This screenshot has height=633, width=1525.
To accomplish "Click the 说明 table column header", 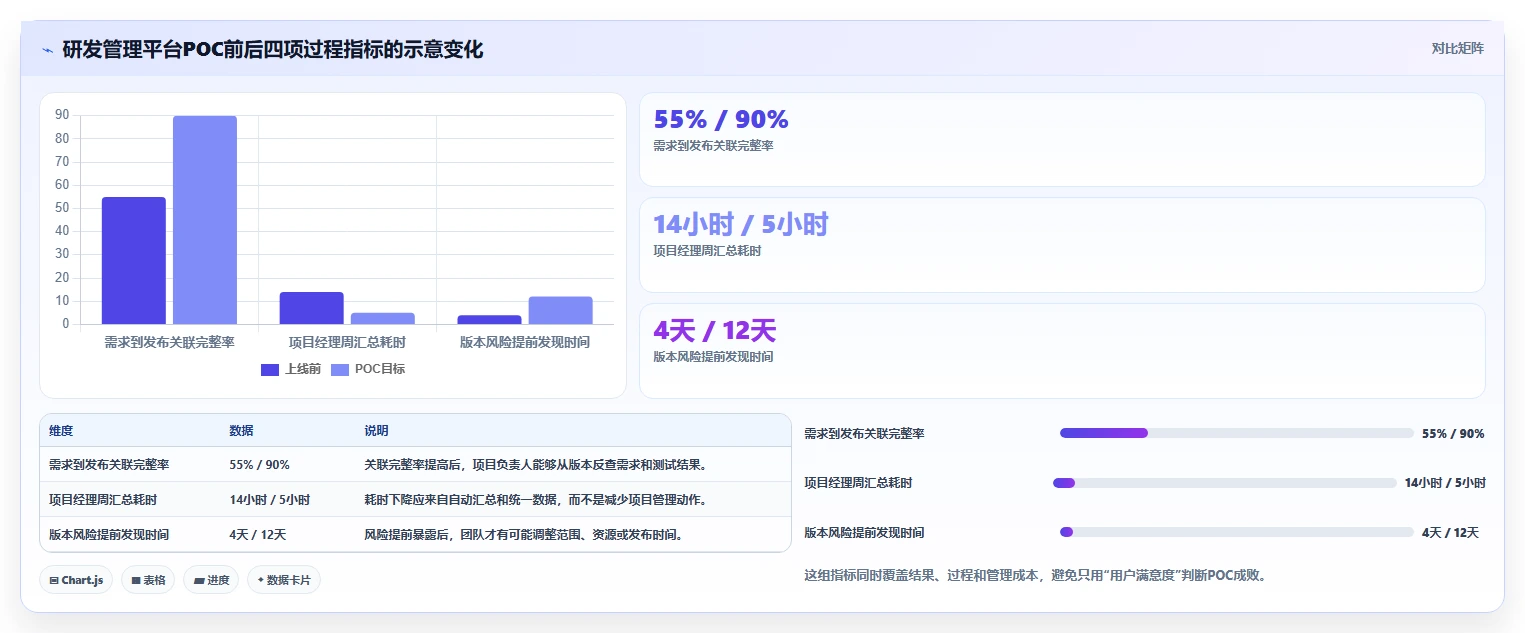I will tap(376, 431).
